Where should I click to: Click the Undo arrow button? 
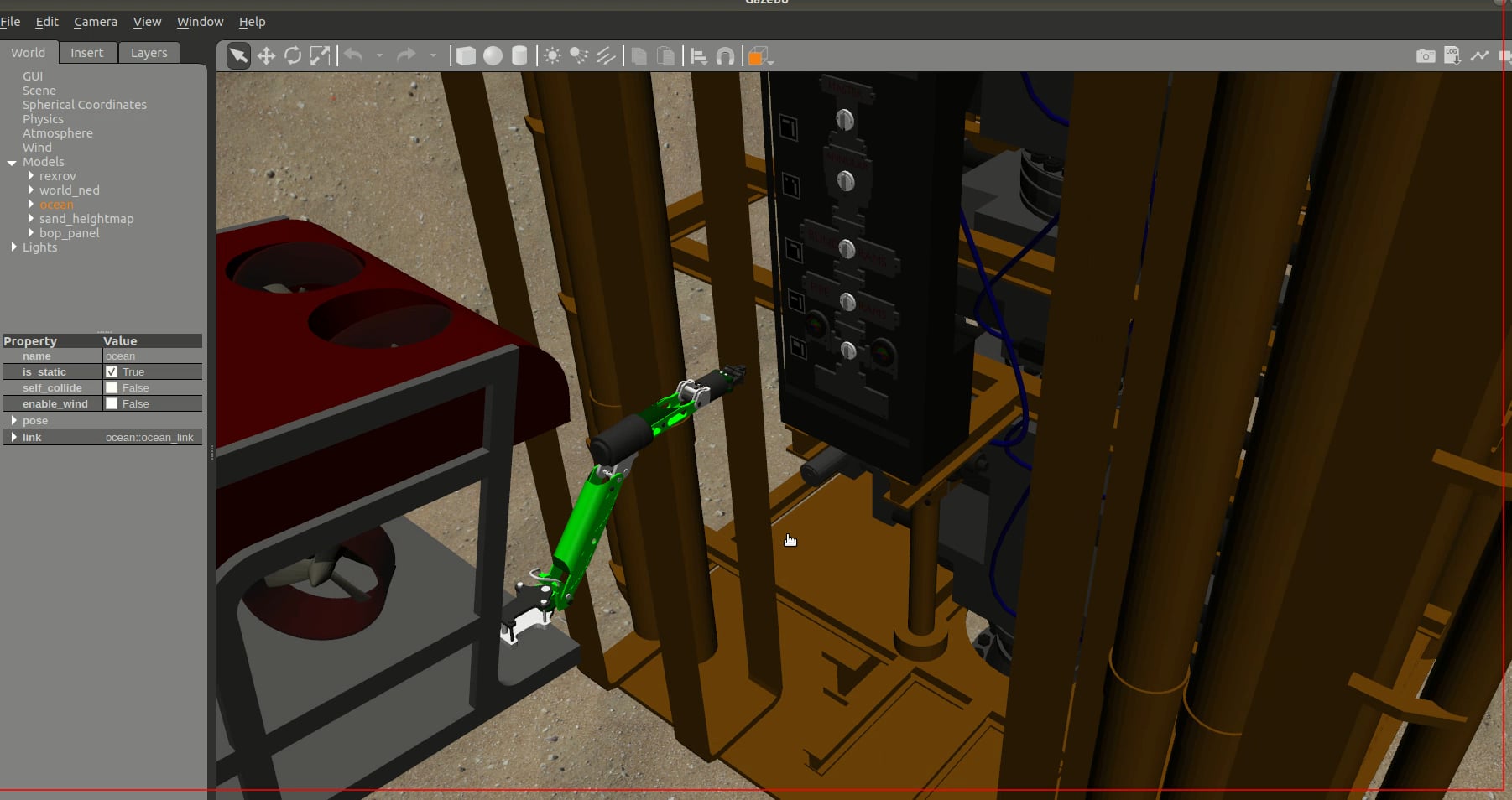(x=352, y=55)
